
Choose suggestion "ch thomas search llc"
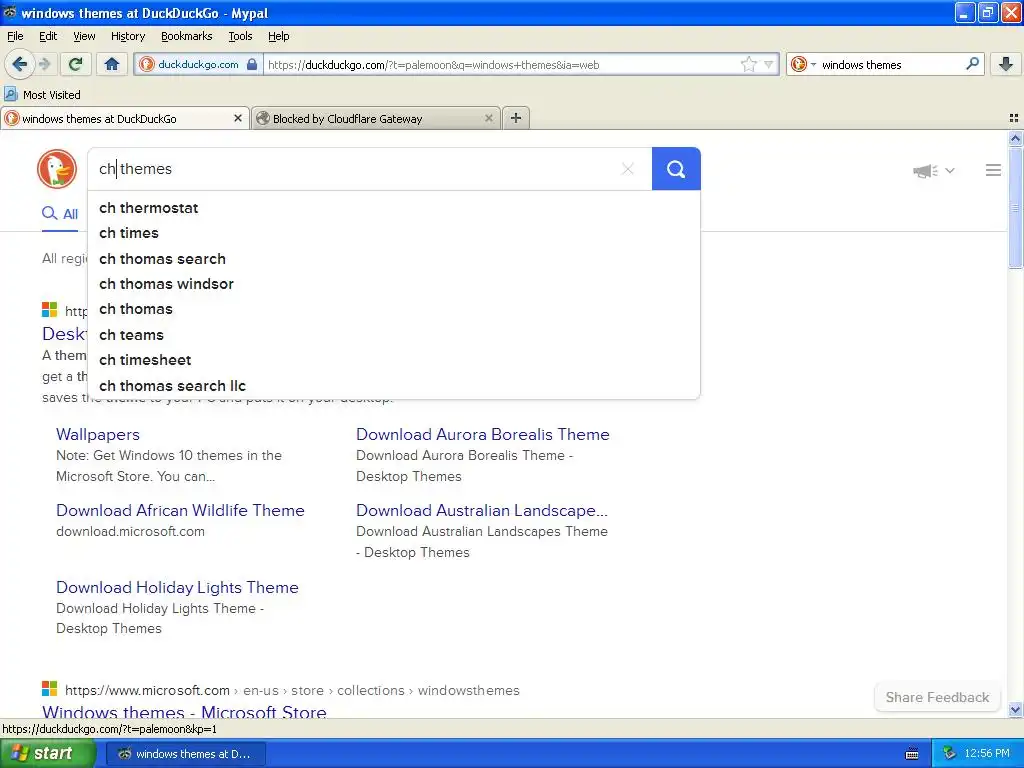pos(394,386)
